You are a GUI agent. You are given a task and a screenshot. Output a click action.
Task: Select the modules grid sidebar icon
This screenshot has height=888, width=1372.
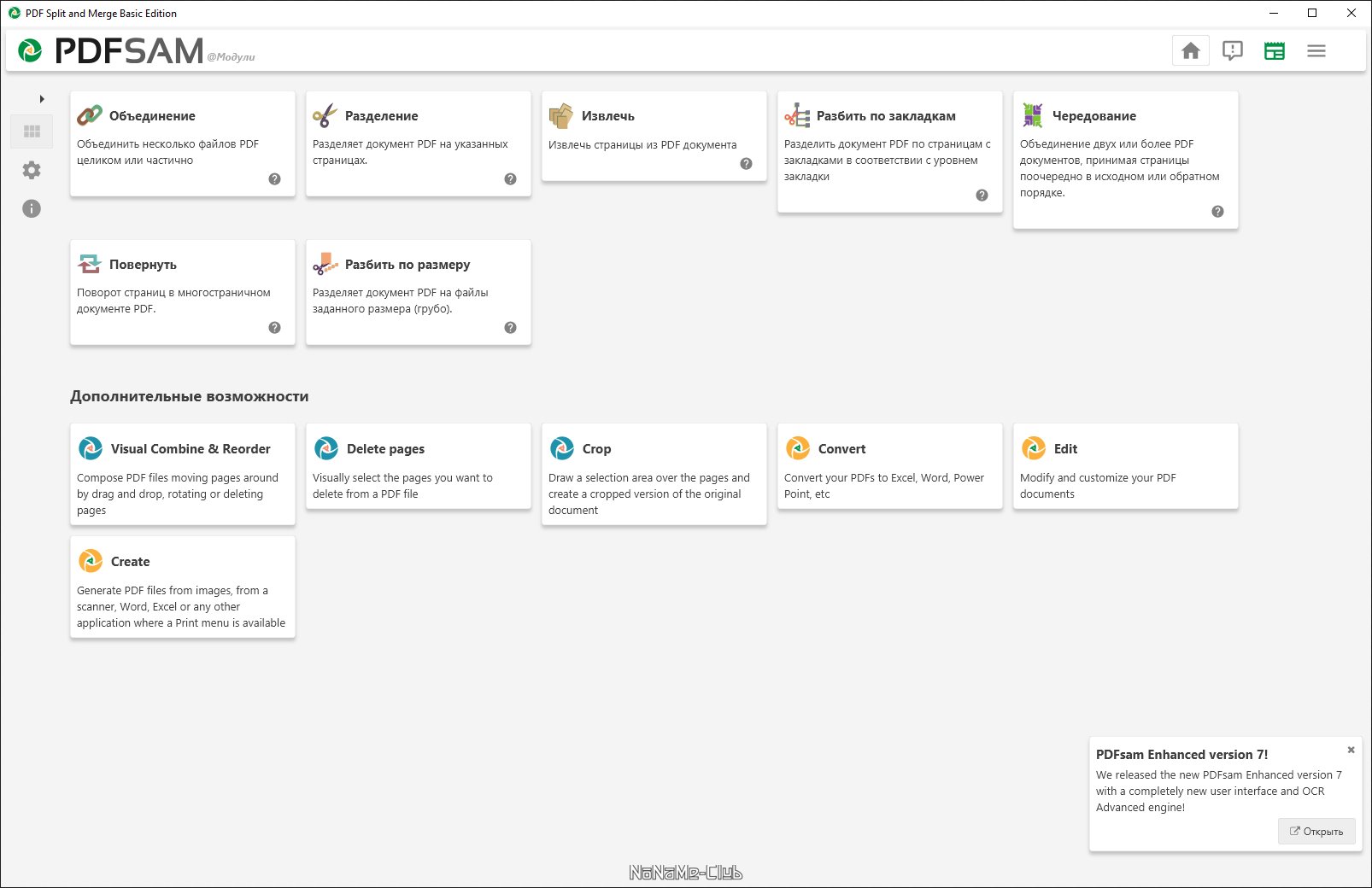32,131
